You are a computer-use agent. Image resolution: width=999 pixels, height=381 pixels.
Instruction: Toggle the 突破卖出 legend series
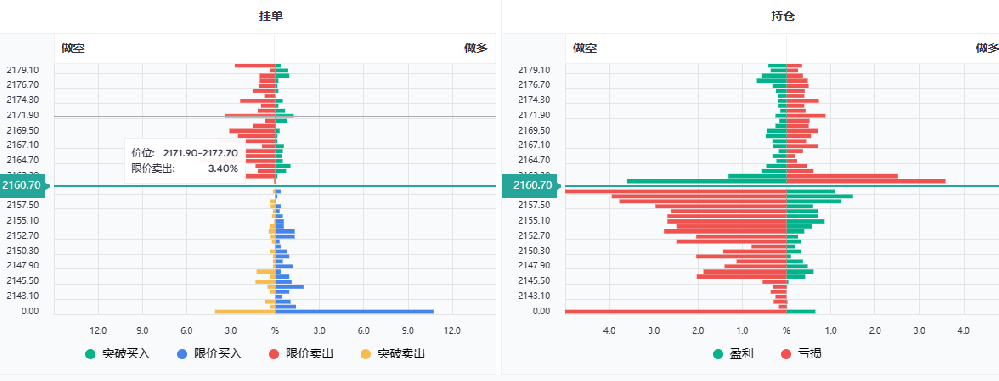pos(392,354)
